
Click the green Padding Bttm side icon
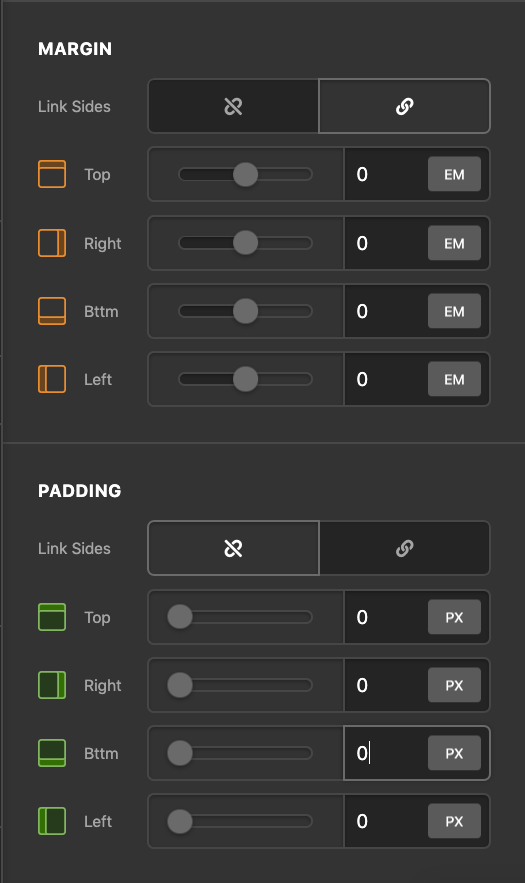(x=52, y=753)
